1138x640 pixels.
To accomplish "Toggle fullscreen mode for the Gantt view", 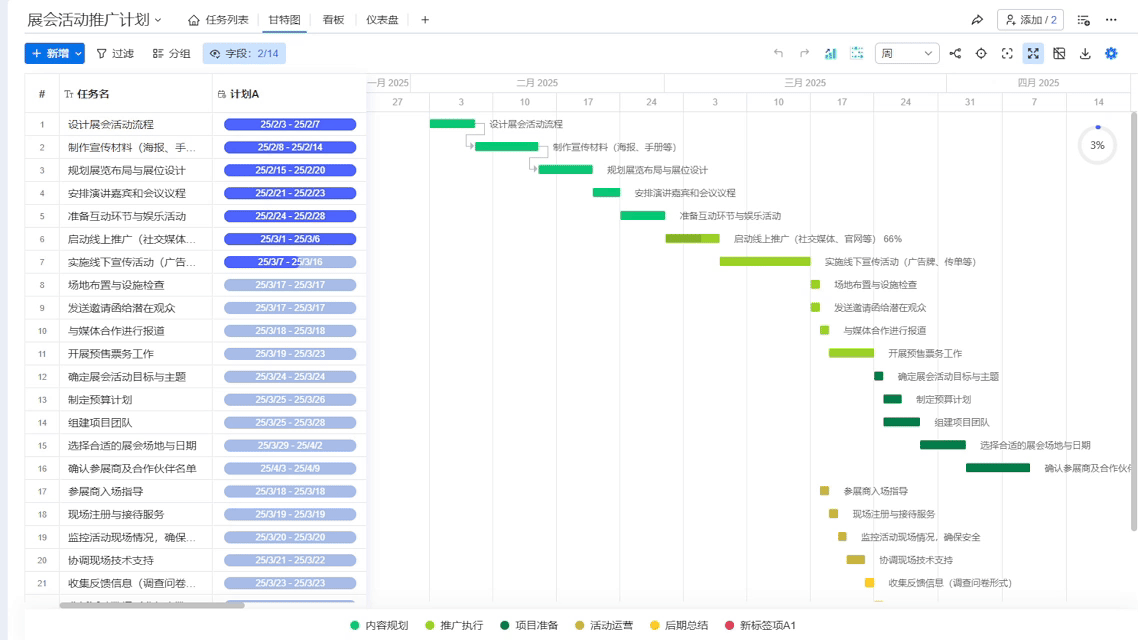I will [x=1034, y=53].
